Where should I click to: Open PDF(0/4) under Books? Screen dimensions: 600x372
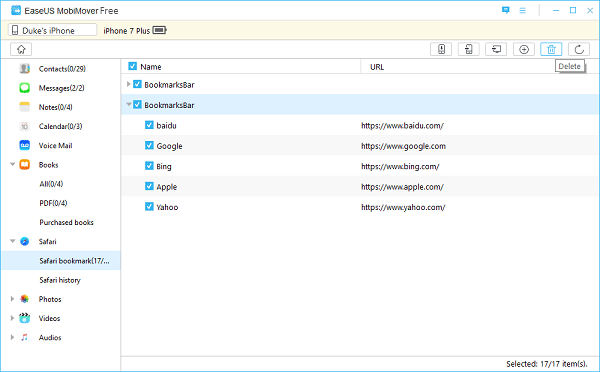[x=53, y=203]
